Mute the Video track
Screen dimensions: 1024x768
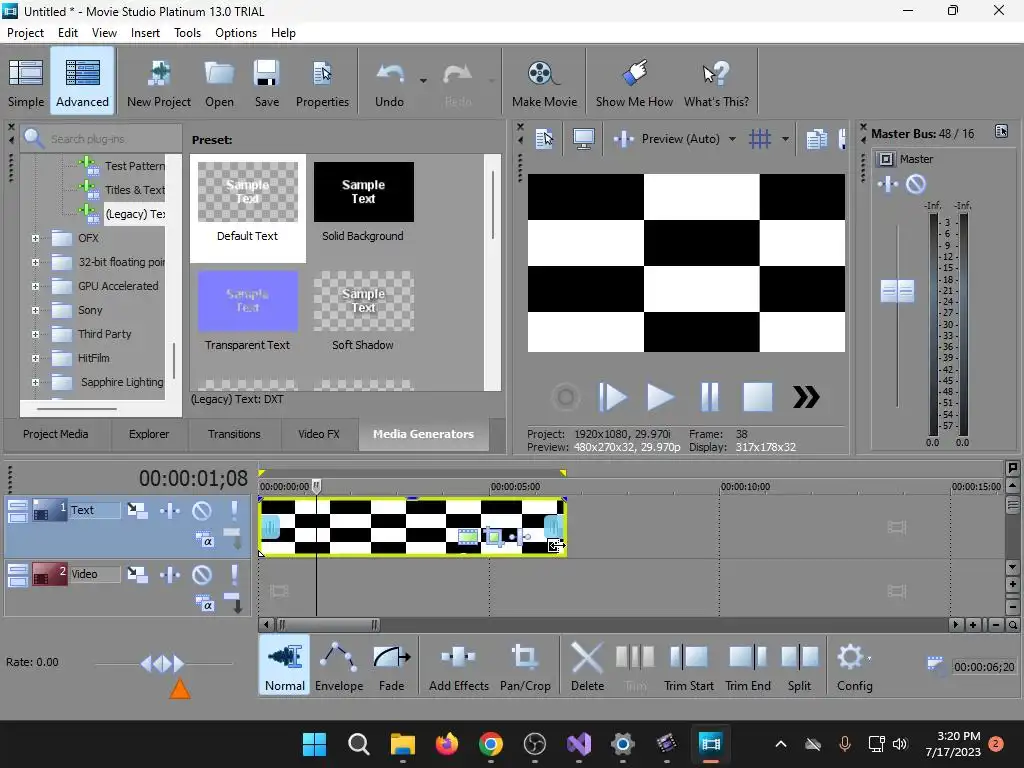[x=202, y=575]
